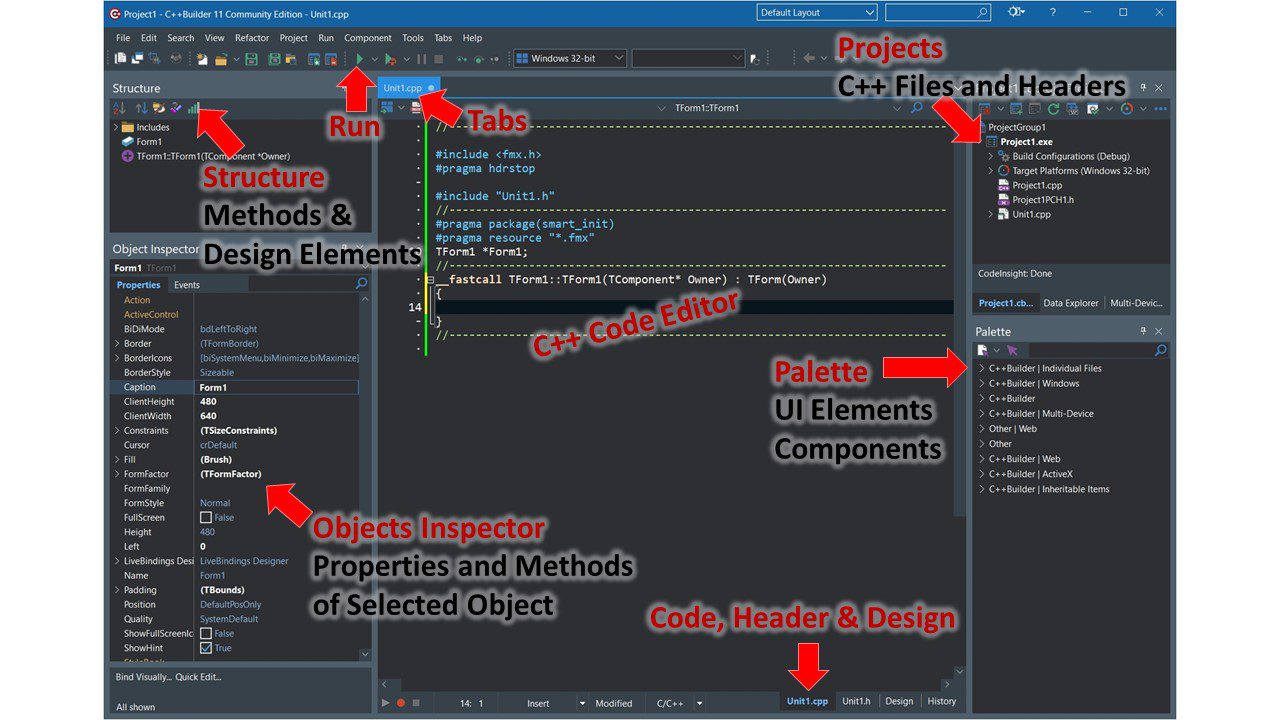Screen dimensions: 1280x720
Task: Click the help question mark in title bar
Action: coord(1052,12)
